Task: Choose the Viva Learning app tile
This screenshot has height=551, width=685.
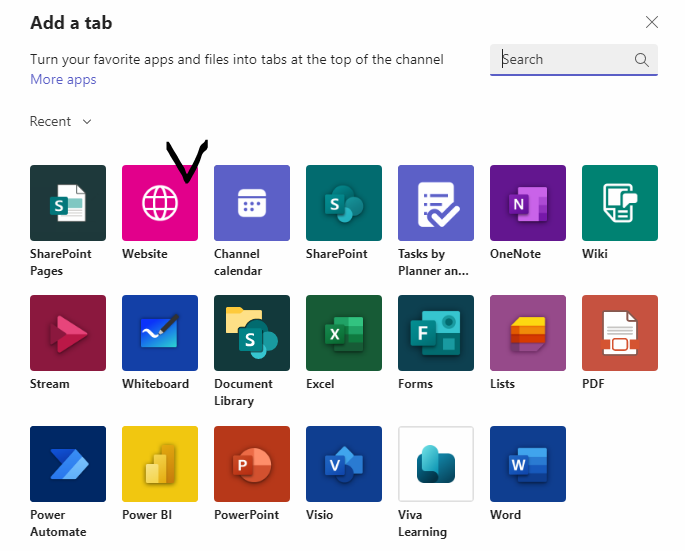Action: pyautogui.click(x=436, y=464)
